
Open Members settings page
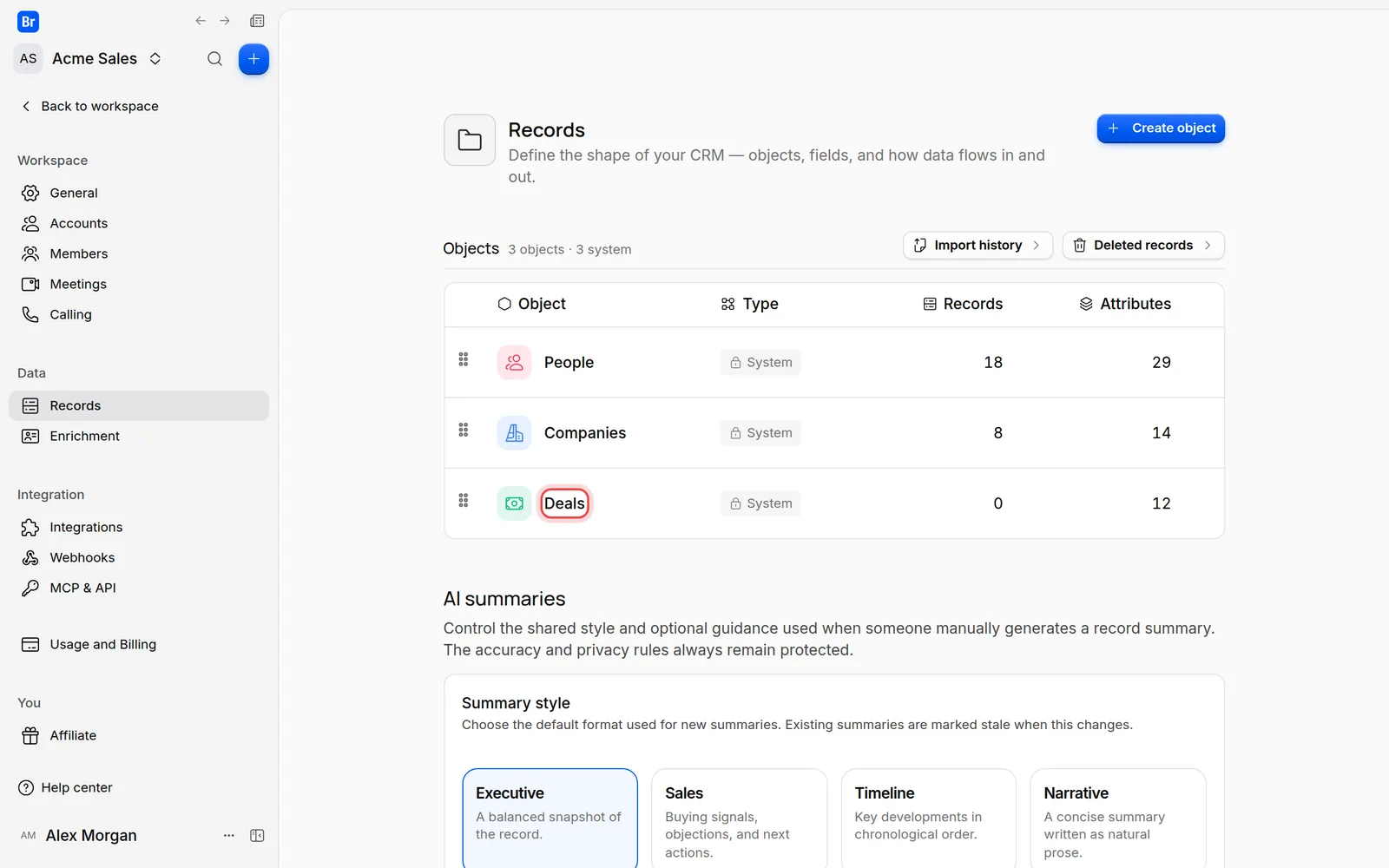[x=139, y=253]
